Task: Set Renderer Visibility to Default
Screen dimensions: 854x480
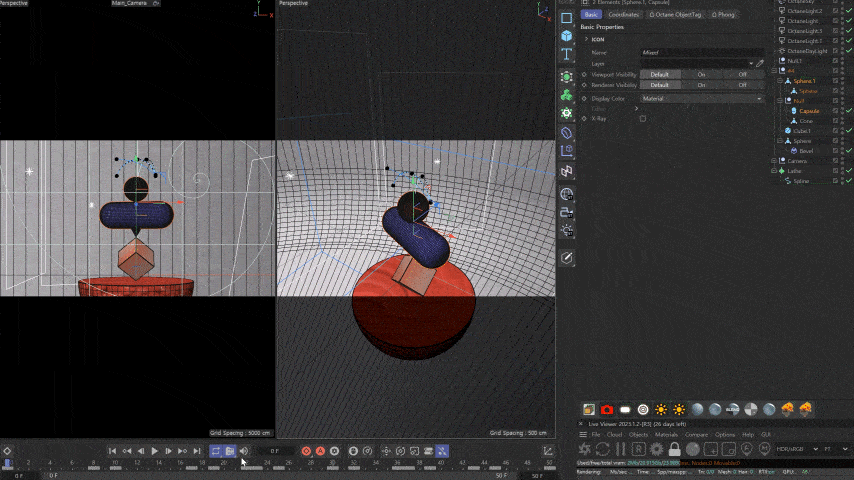Action: [660, 85]
